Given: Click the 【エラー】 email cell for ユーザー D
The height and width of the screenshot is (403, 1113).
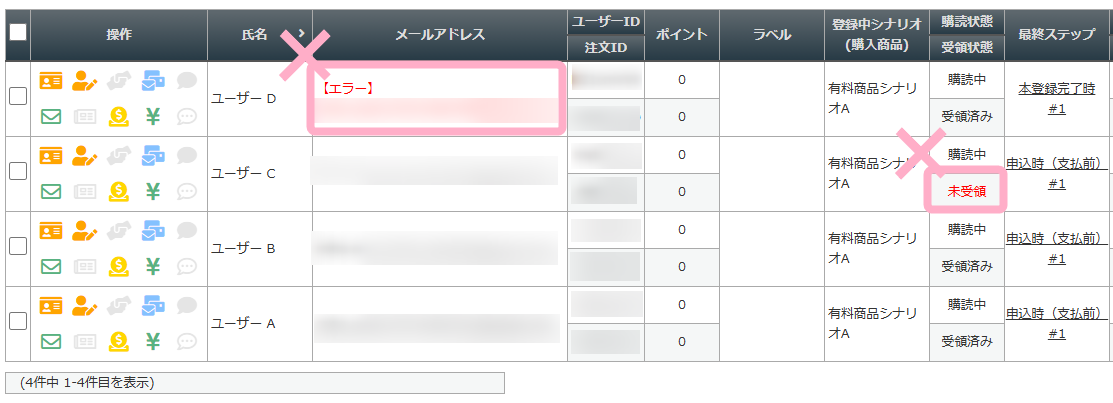Looking at the screenshot, I should pos(437,98).
